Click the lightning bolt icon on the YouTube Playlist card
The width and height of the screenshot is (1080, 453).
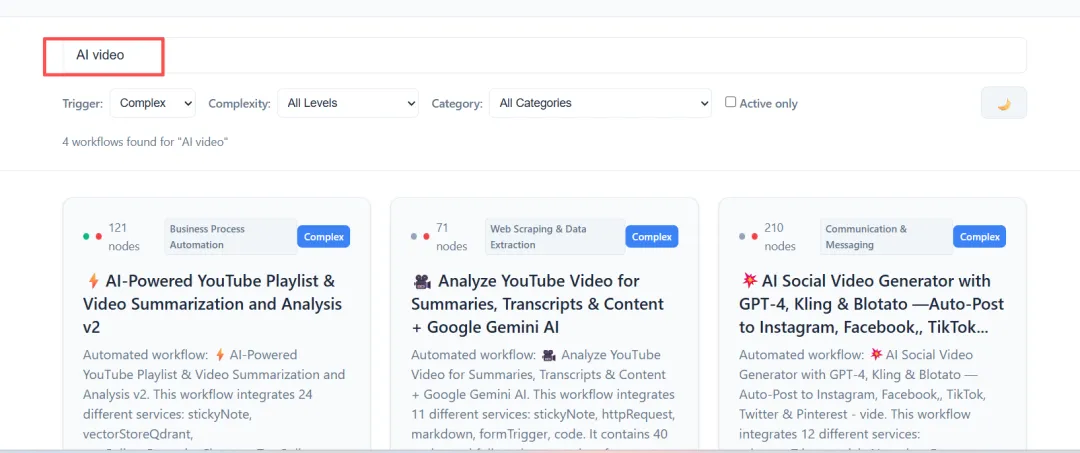pyautogui.click(x=93, y=282)
